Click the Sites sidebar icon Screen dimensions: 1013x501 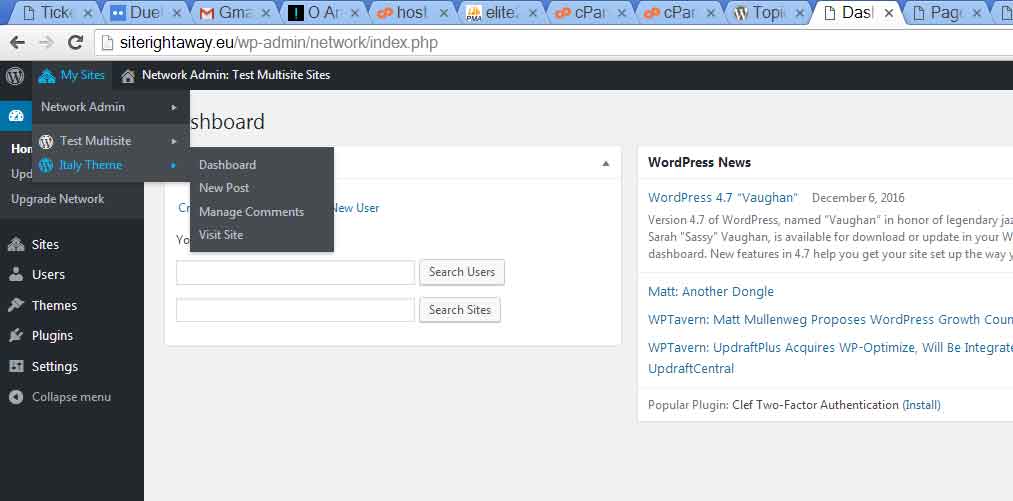coord(16,244)
